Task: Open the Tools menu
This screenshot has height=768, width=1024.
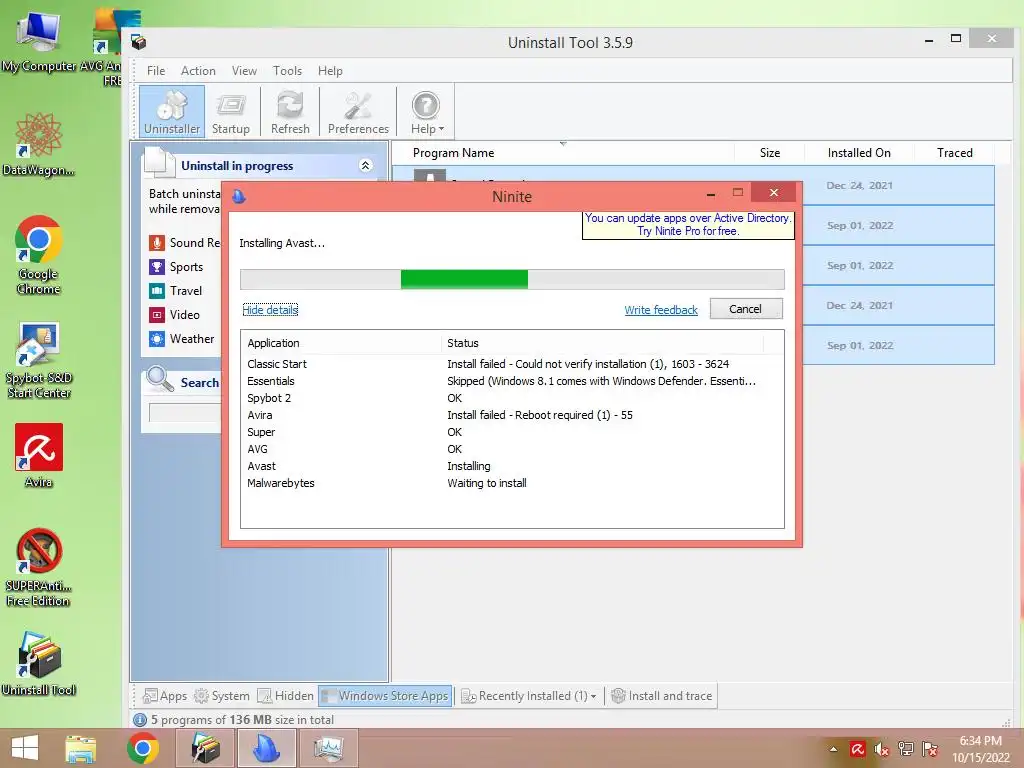Action: click(x=287, y=71)
